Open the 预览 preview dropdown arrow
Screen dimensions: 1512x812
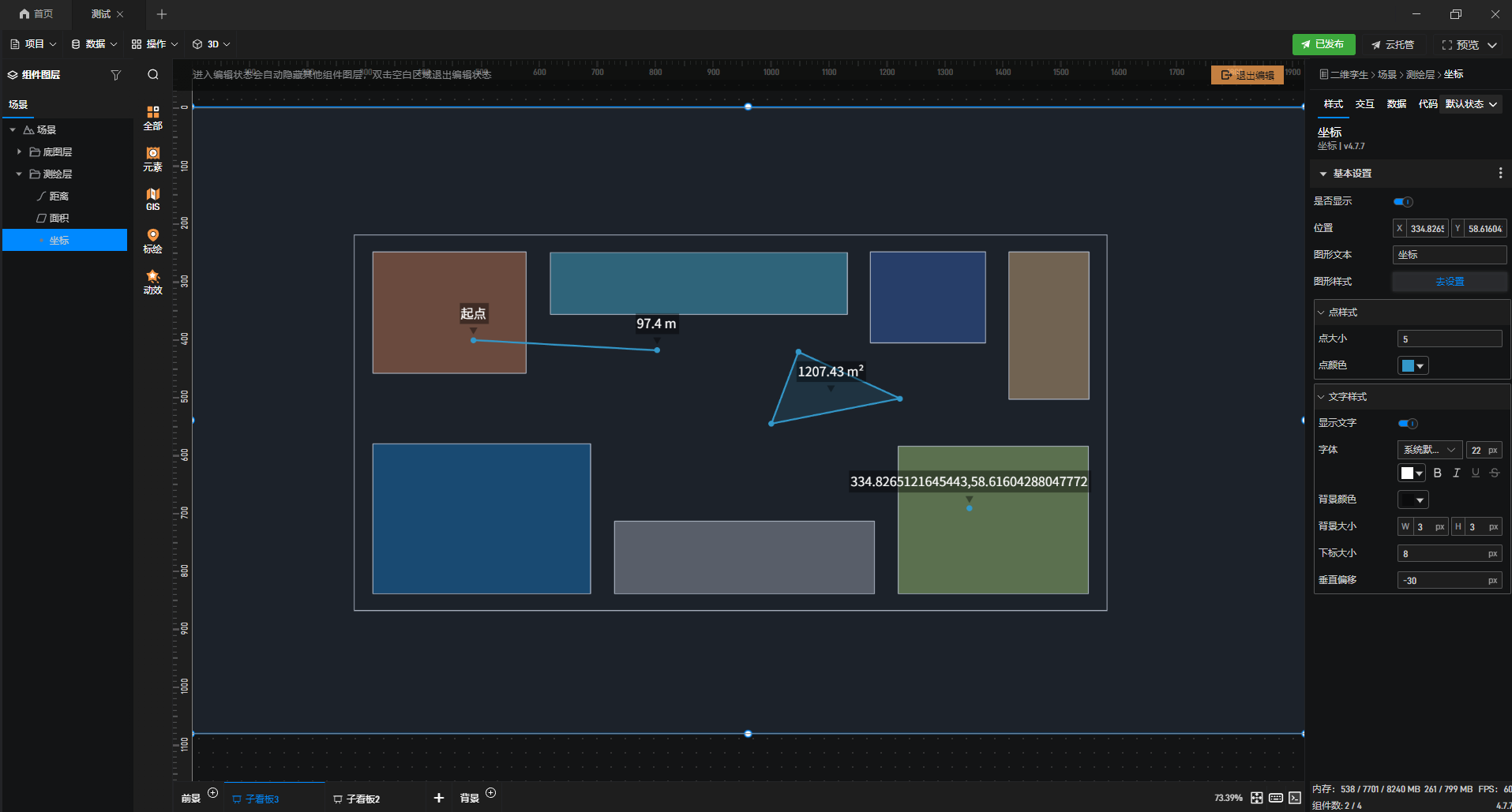pos(1492,45)
